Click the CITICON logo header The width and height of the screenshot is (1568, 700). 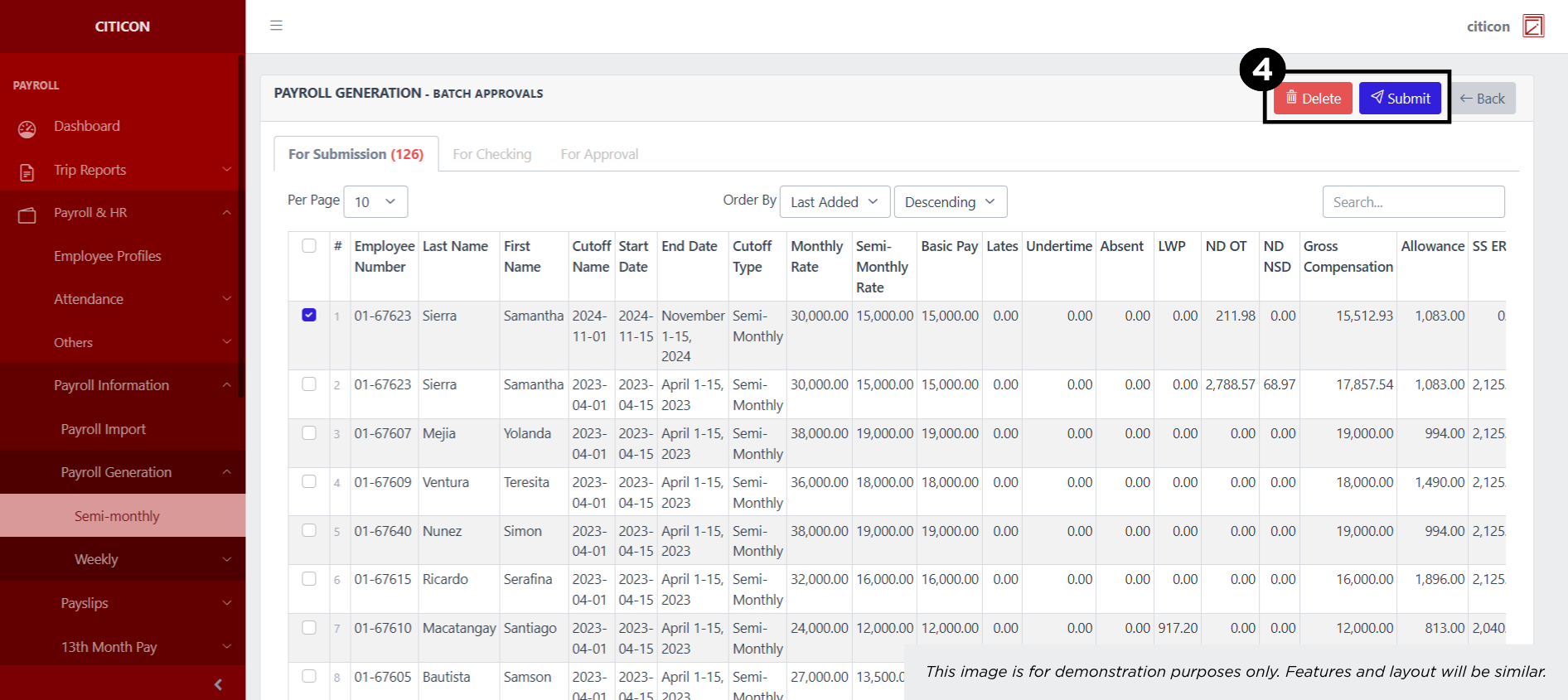(123, 27)
